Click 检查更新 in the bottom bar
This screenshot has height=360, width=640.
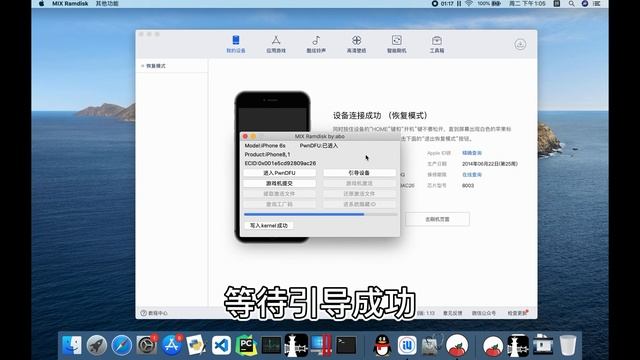coord(517,313)
